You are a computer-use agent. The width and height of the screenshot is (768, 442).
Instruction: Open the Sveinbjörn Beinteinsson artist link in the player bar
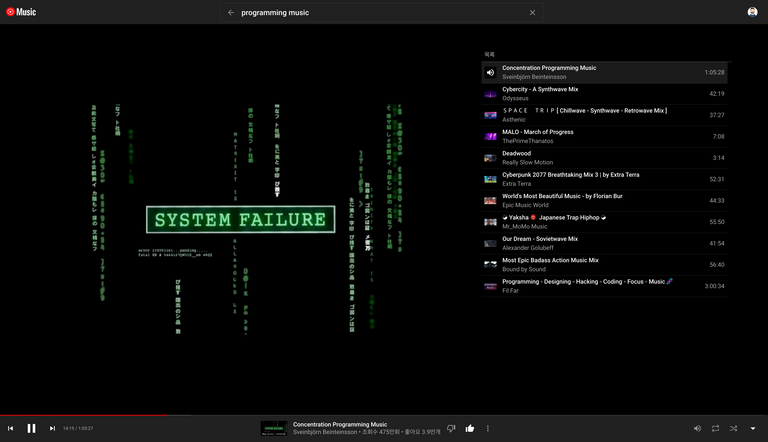point(325,432)
